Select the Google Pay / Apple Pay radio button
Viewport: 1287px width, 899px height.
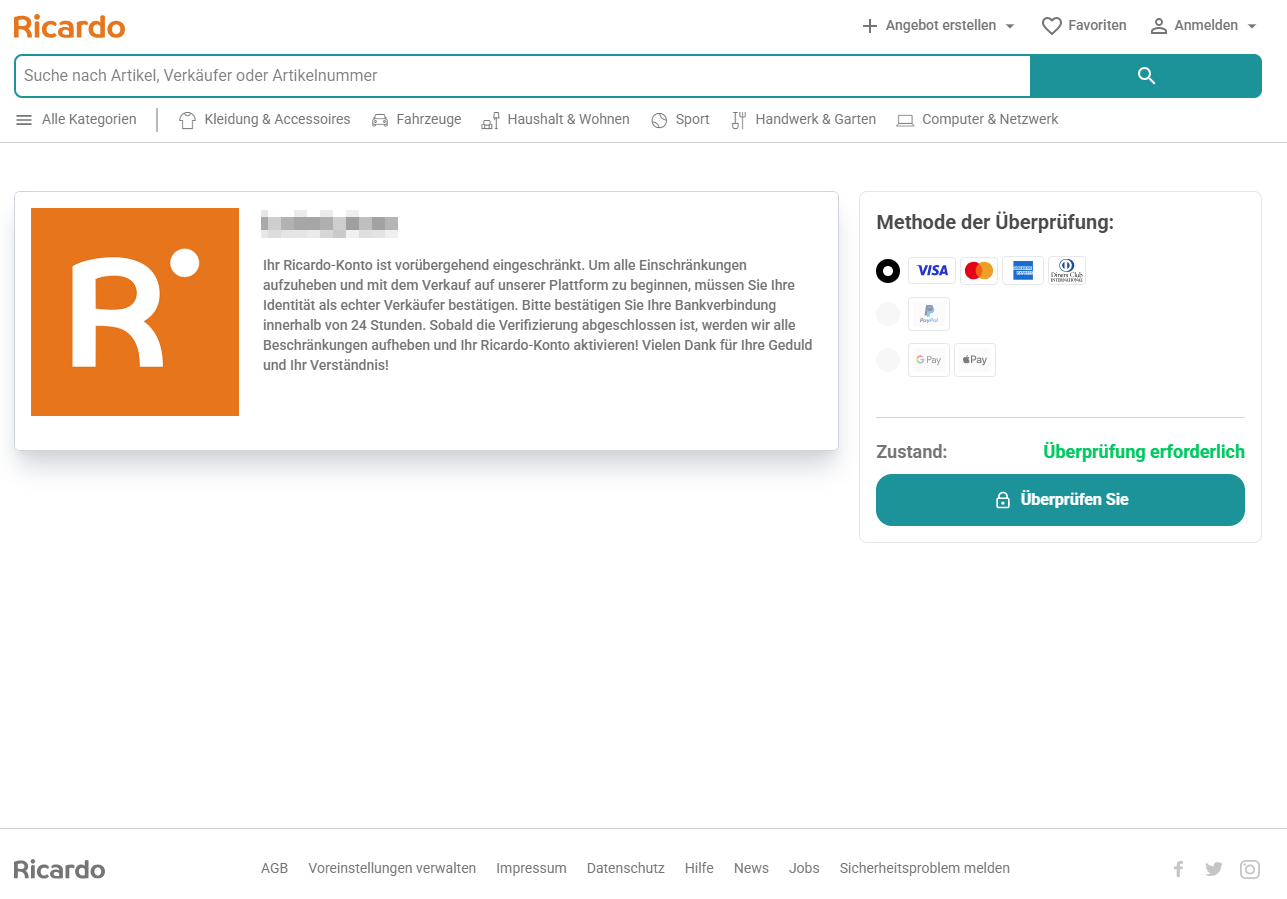coord(888,360)
